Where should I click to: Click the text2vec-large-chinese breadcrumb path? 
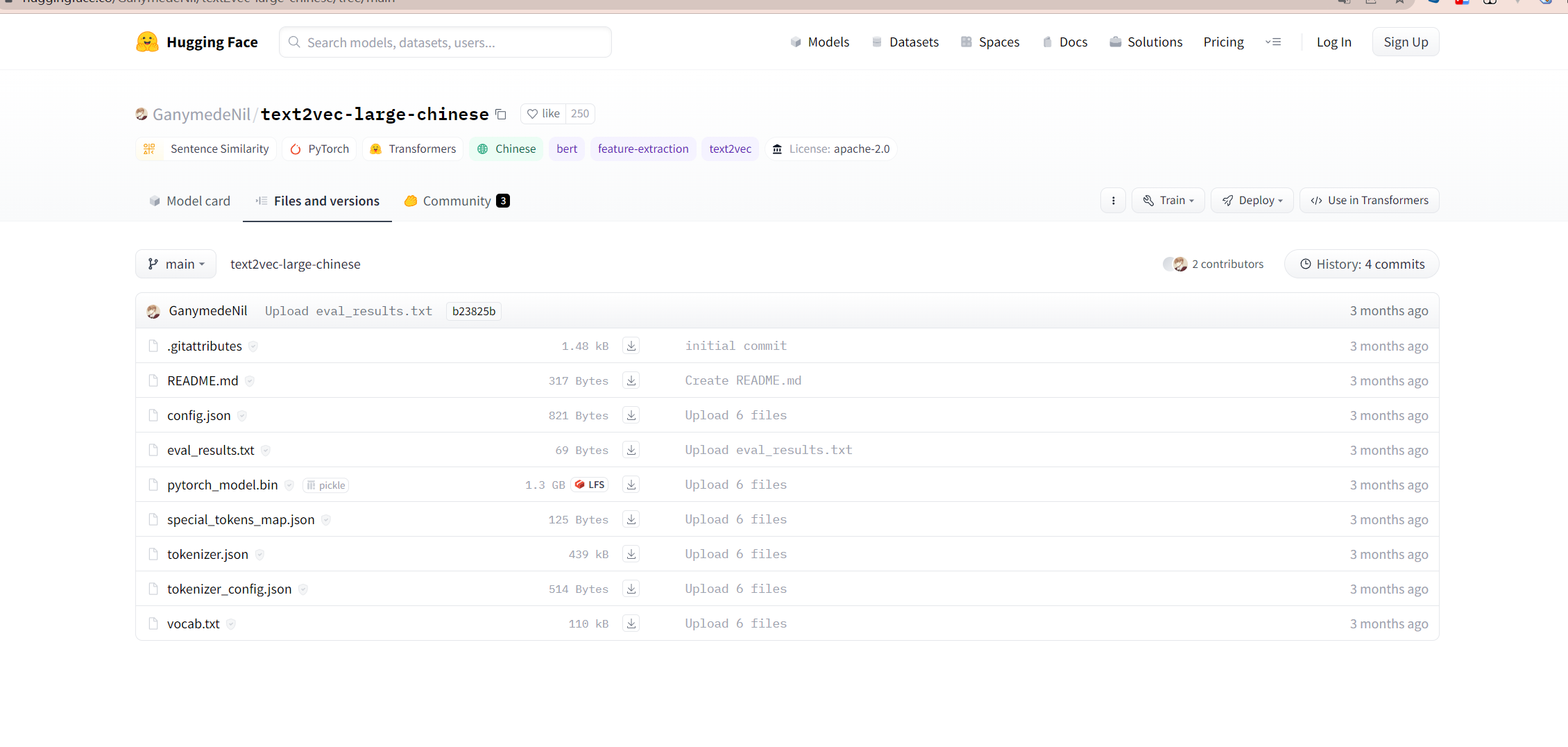tap(296, 265)
